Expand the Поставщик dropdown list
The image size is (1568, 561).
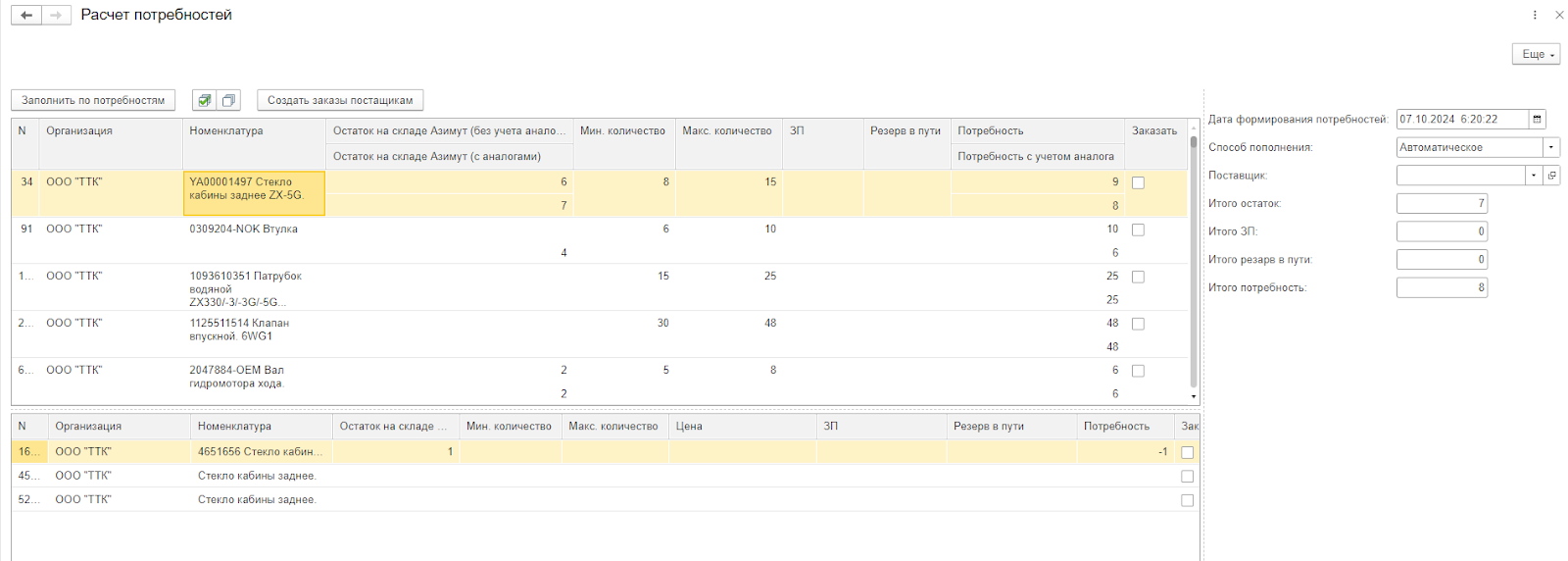coord(1534,176)
